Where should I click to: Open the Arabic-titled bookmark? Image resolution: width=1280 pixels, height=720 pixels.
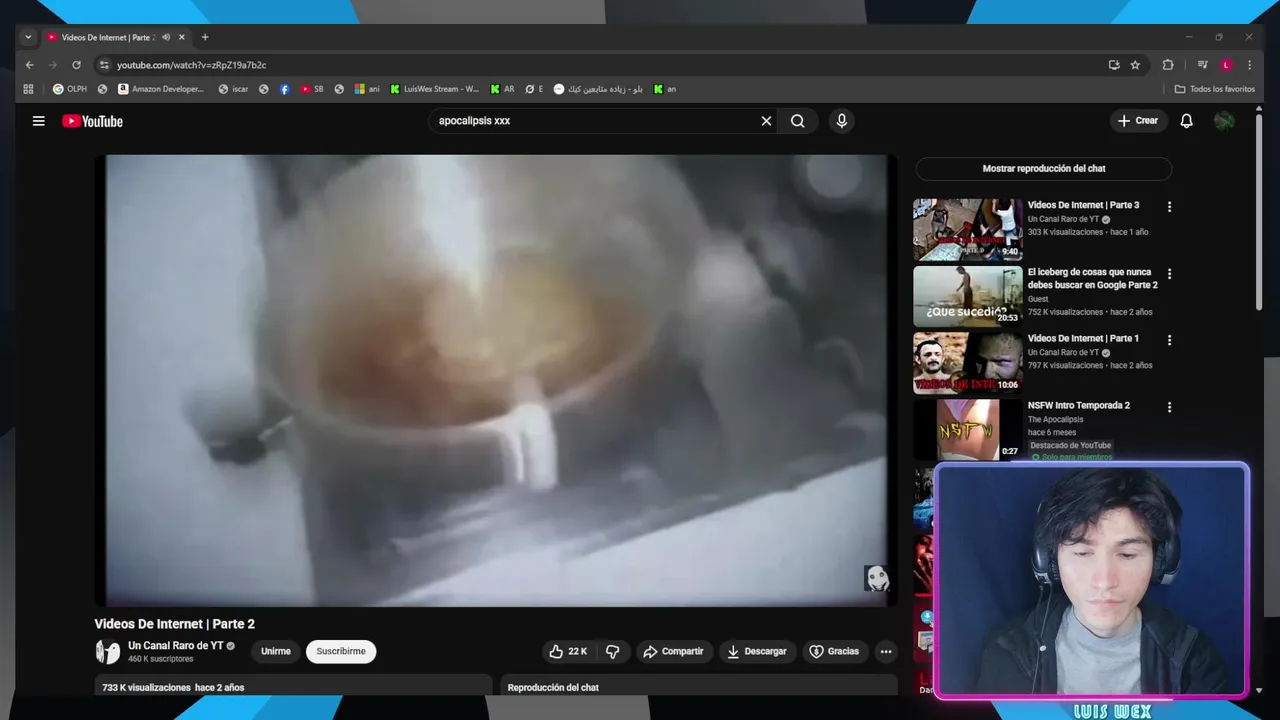click(598, 89)
